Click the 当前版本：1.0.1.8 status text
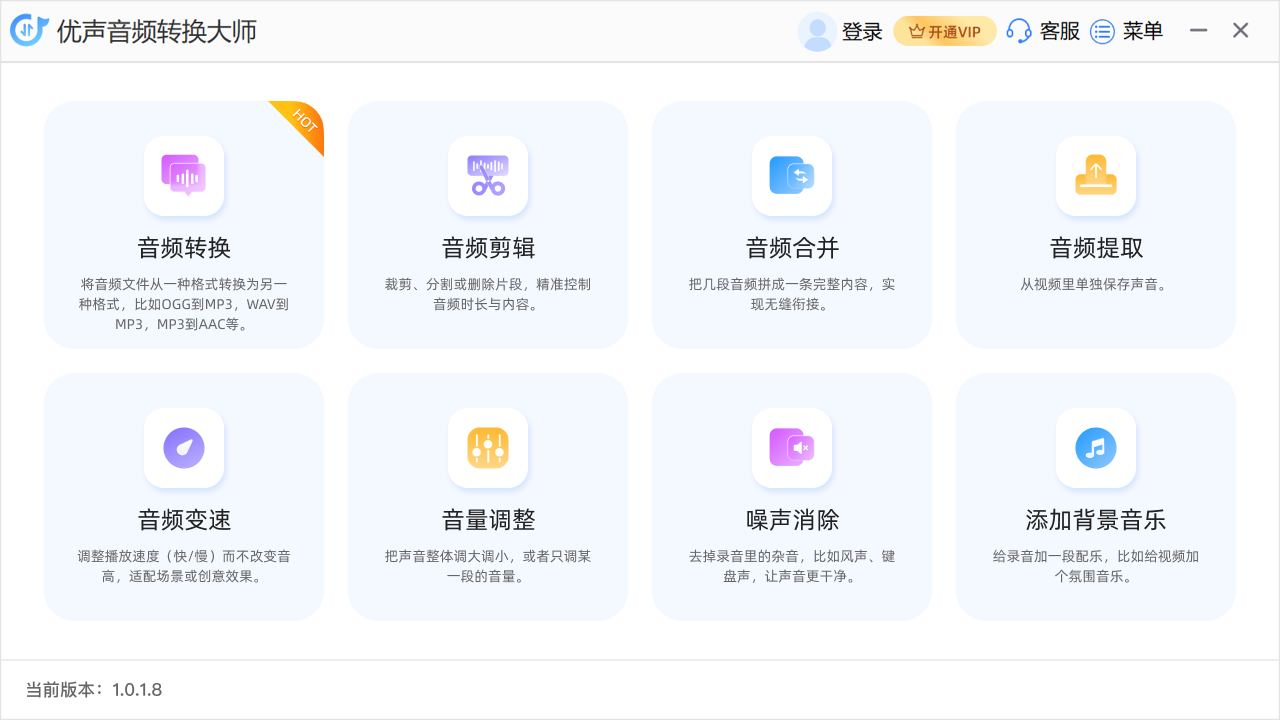The image size is (1280, 720). [94, 690]
